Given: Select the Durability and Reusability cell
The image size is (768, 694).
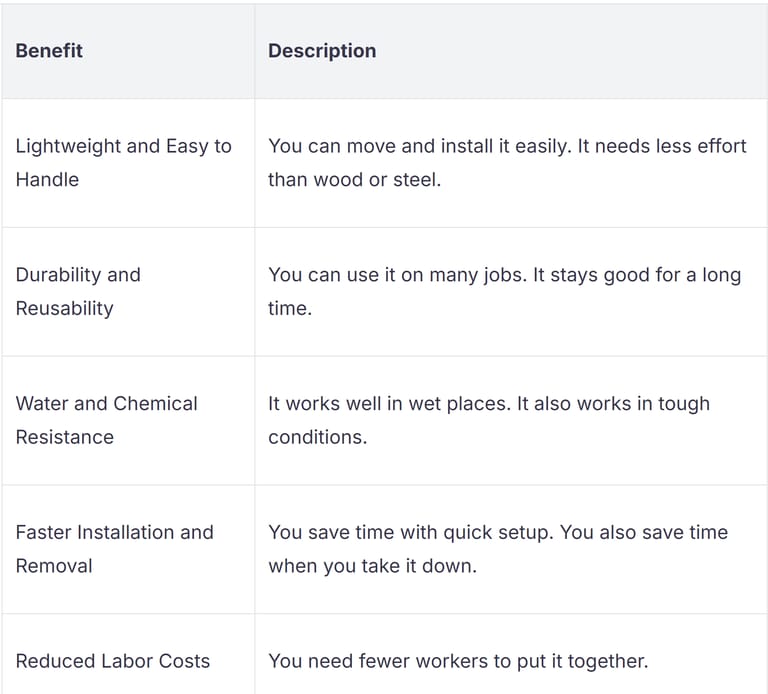Looking at the screenshot, I should click(78, 291).
